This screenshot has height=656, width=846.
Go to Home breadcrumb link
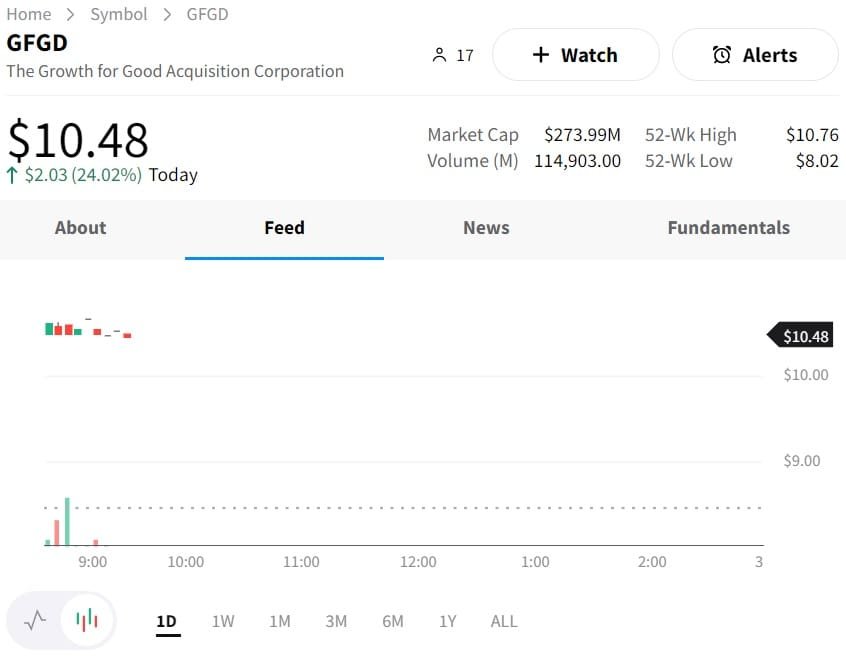pos(29,14)
